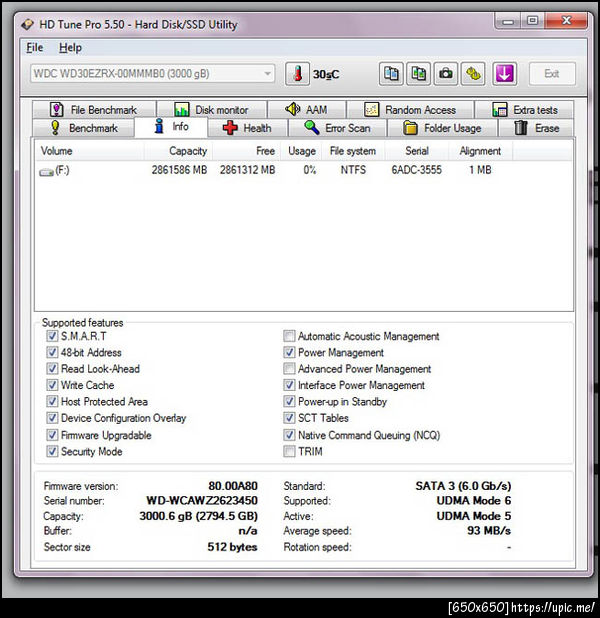
Task: Select the 2861312 MB free cell
Action: click(248, 170)
